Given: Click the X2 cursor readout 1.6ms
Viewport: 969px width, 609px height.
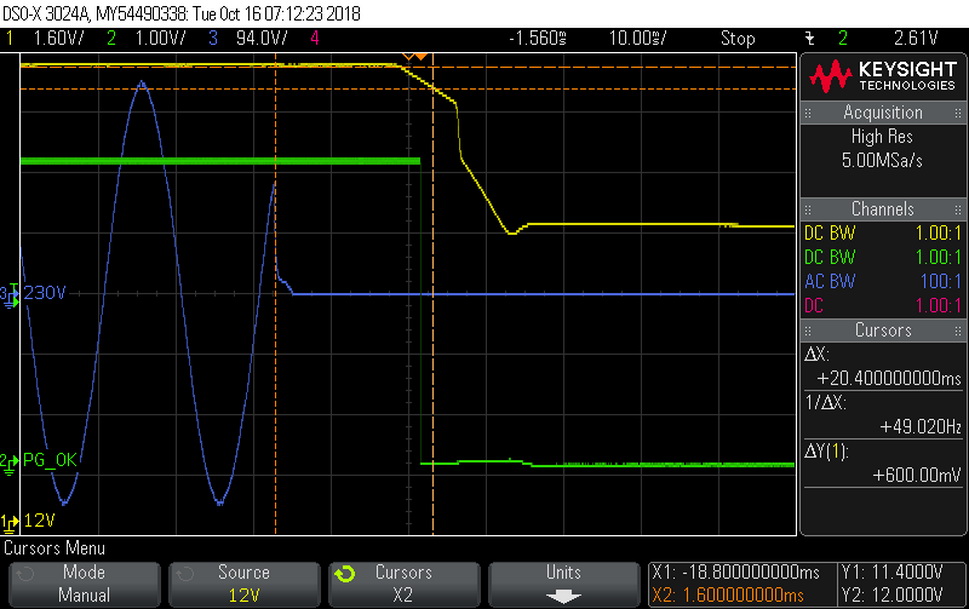Looking at the screenshot, I should [x=728, y=595].
